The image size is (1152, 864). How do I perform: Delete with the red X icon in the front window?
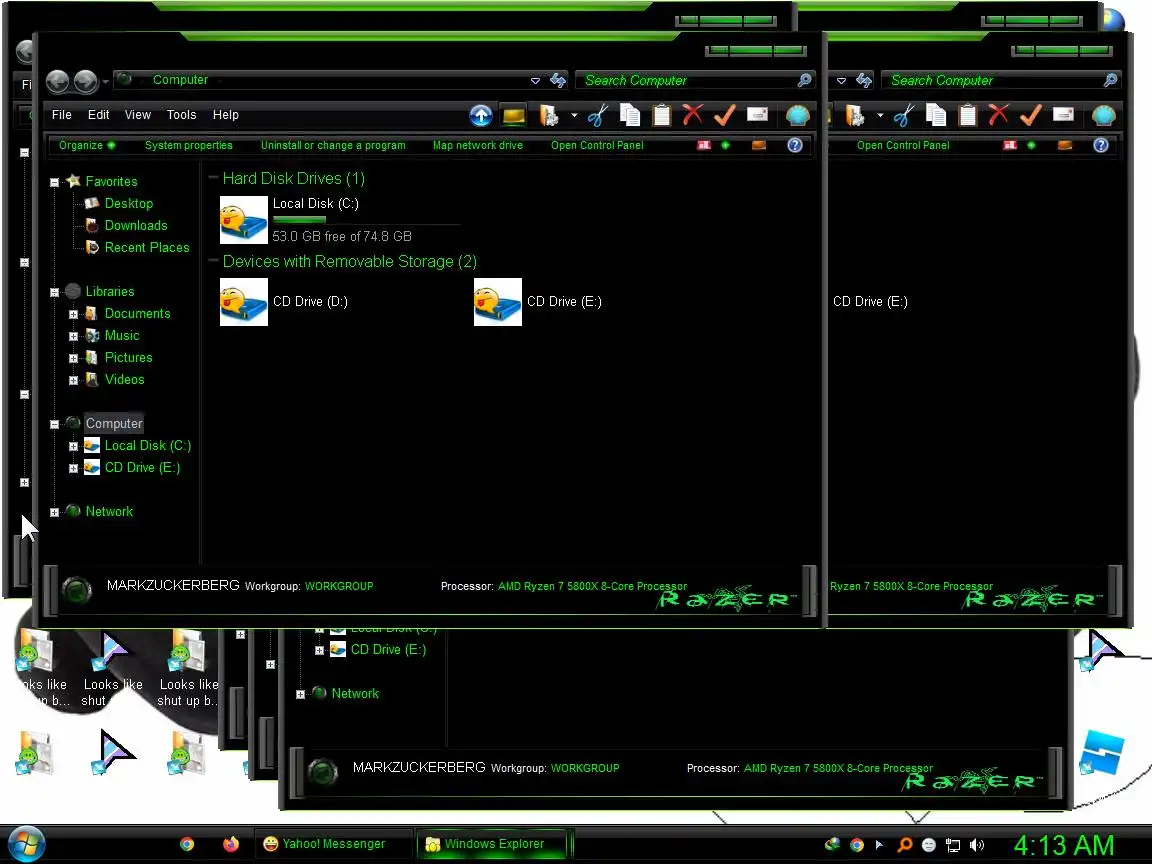pyautogui.click(x=692, y=115)
